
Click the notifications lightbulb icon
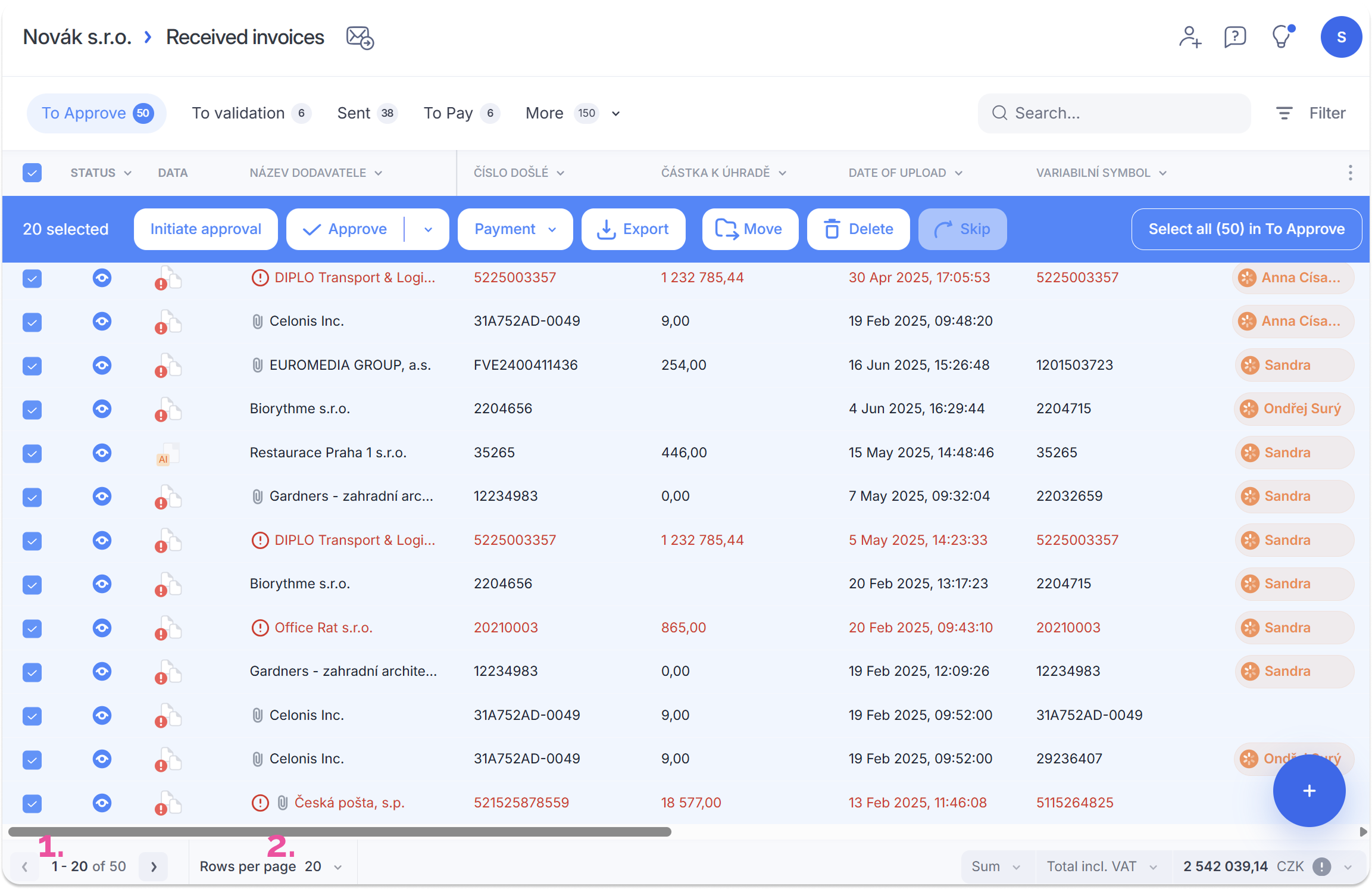point(1281,37)
